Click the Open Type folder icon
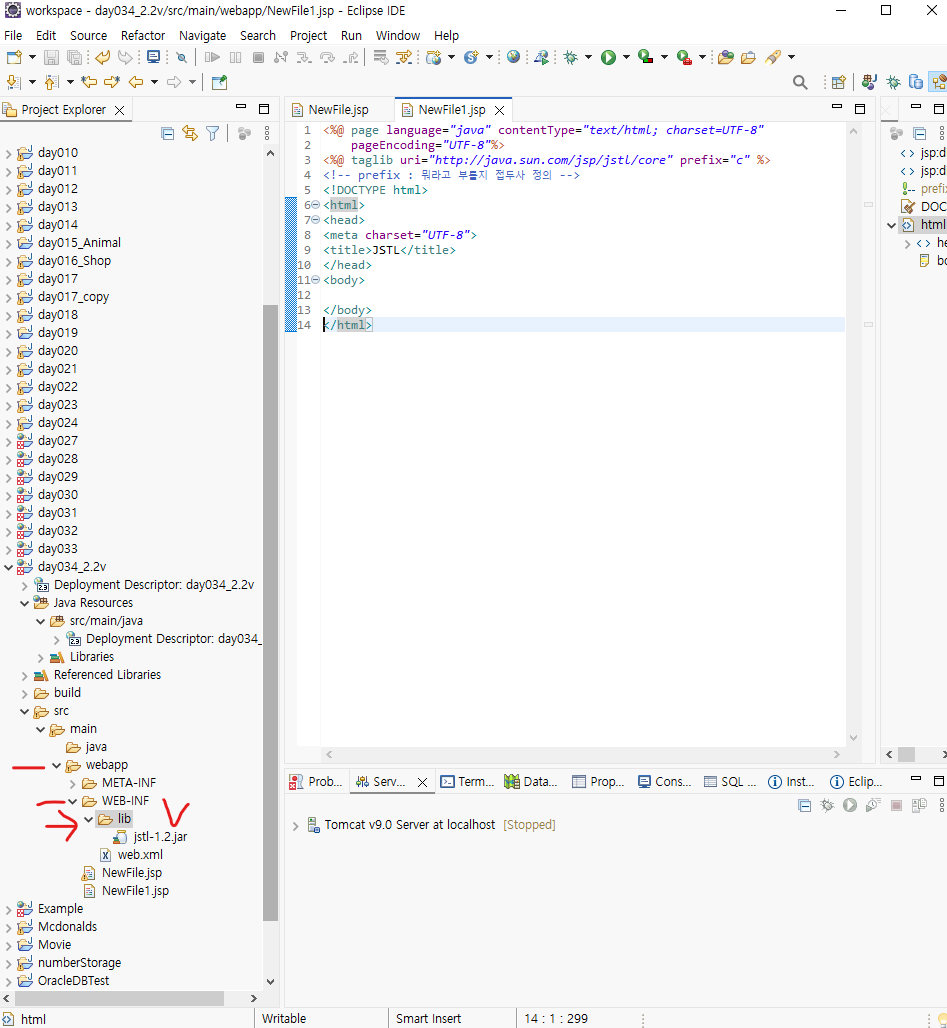 coord(725,58)
